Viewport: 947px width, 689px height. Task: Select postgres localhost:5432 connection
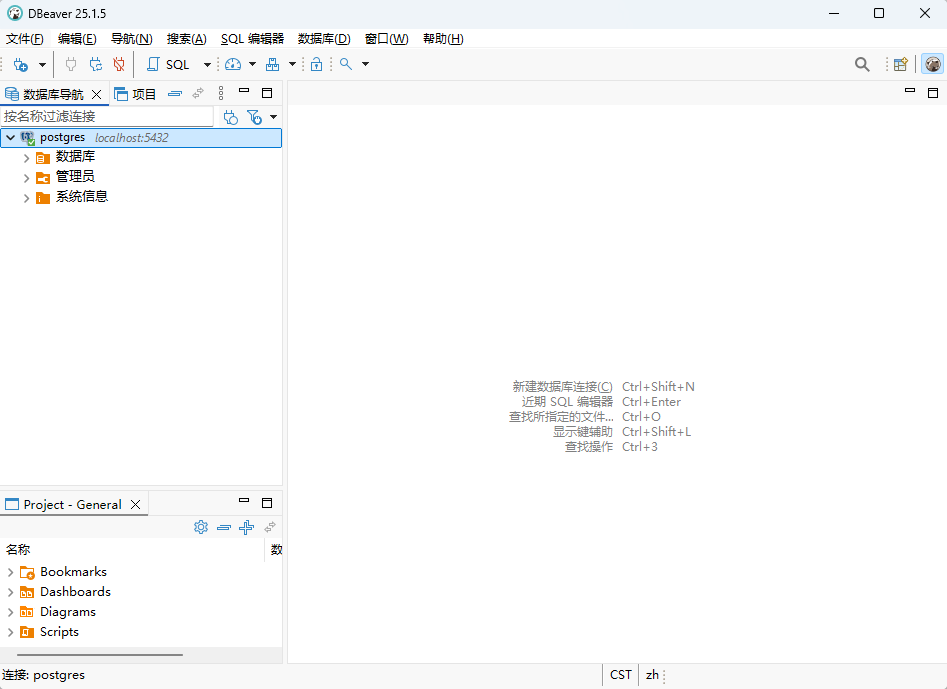(141, 138)
